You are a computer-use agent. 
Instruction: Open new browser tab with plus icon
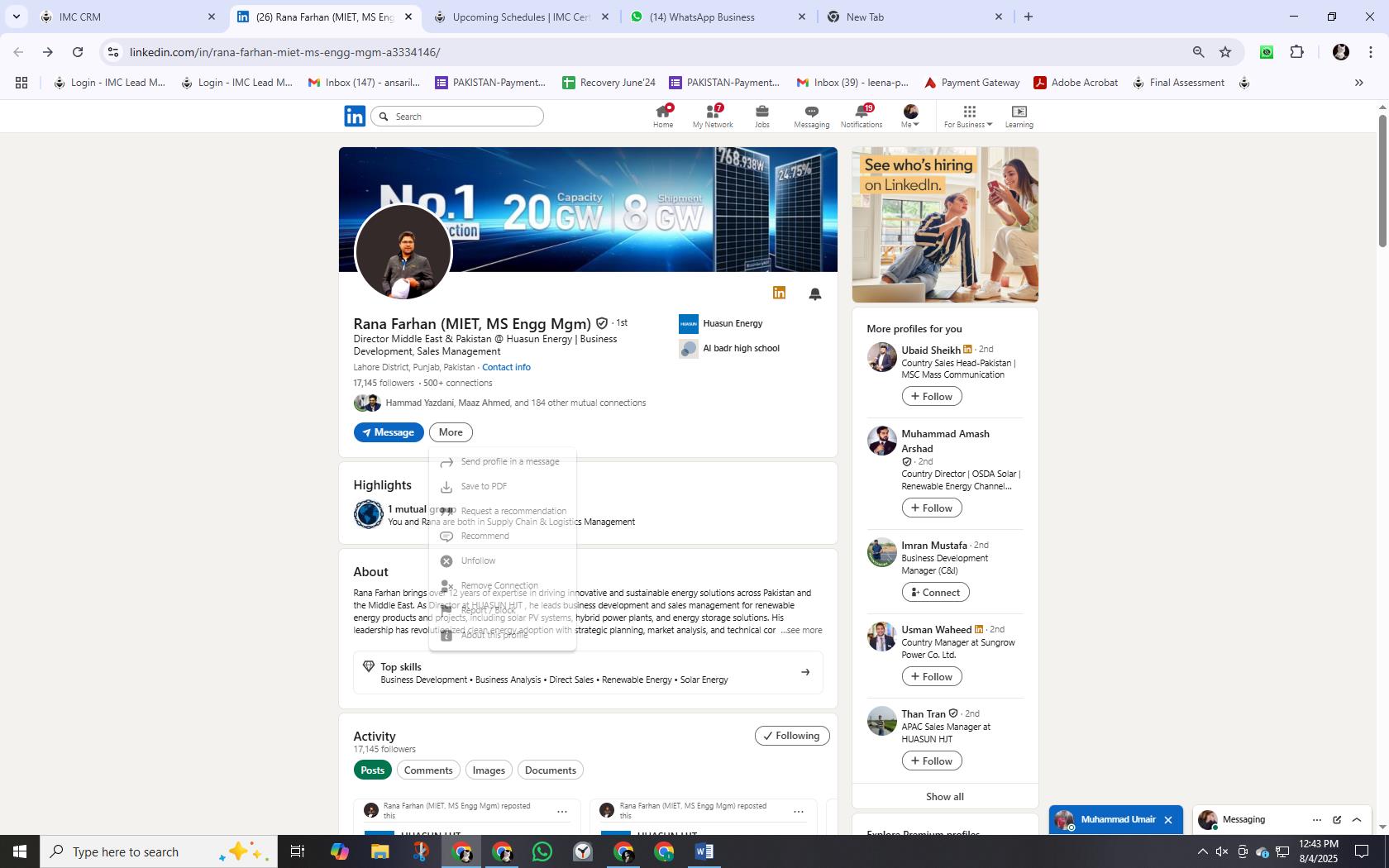(1028, 17)
